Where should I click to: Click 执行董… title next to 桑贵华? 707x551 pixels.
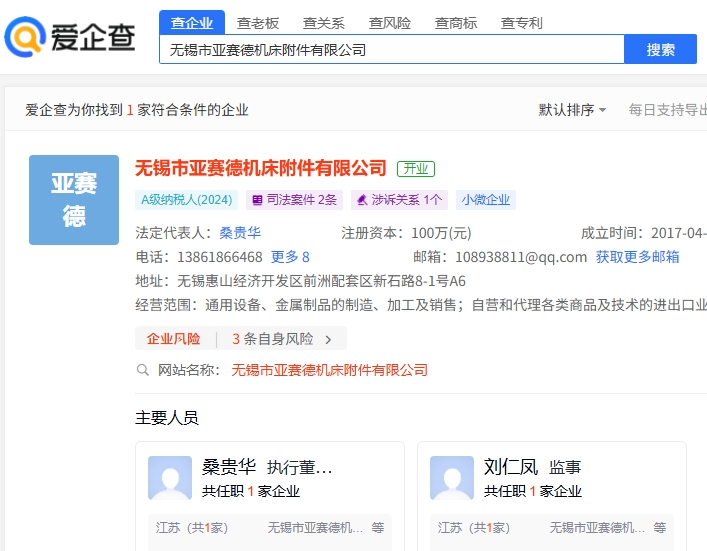pos(299,467)
